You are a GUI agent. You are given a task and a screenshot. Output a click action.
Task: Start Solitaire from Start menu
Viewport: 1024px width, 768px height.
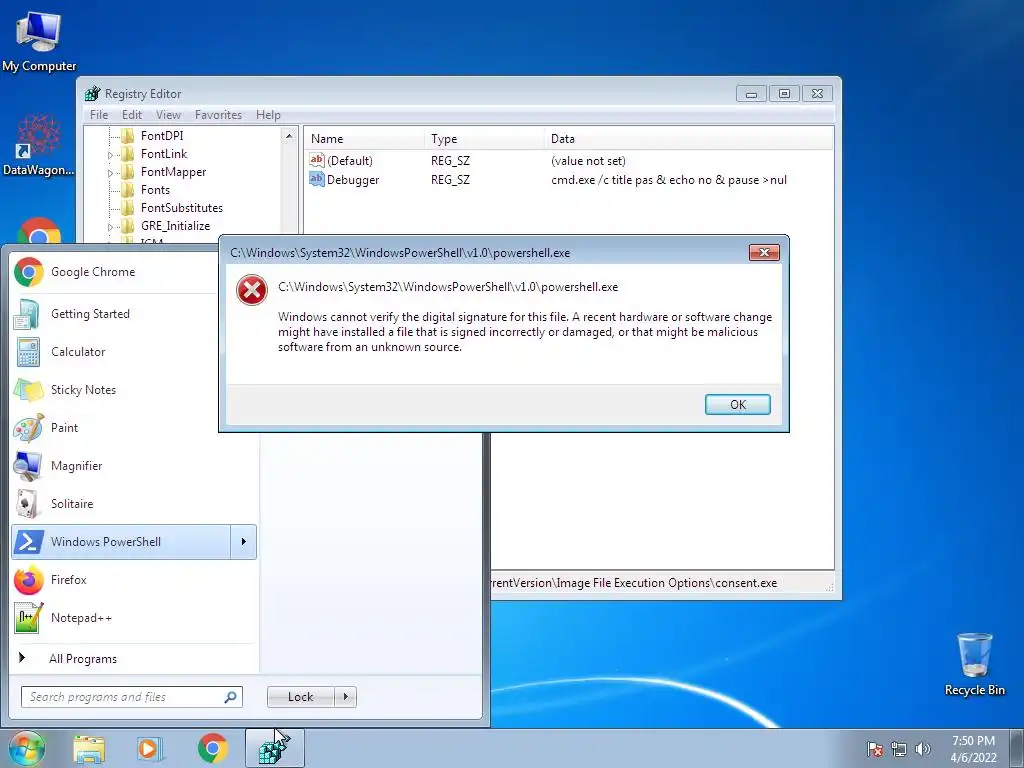134,504
